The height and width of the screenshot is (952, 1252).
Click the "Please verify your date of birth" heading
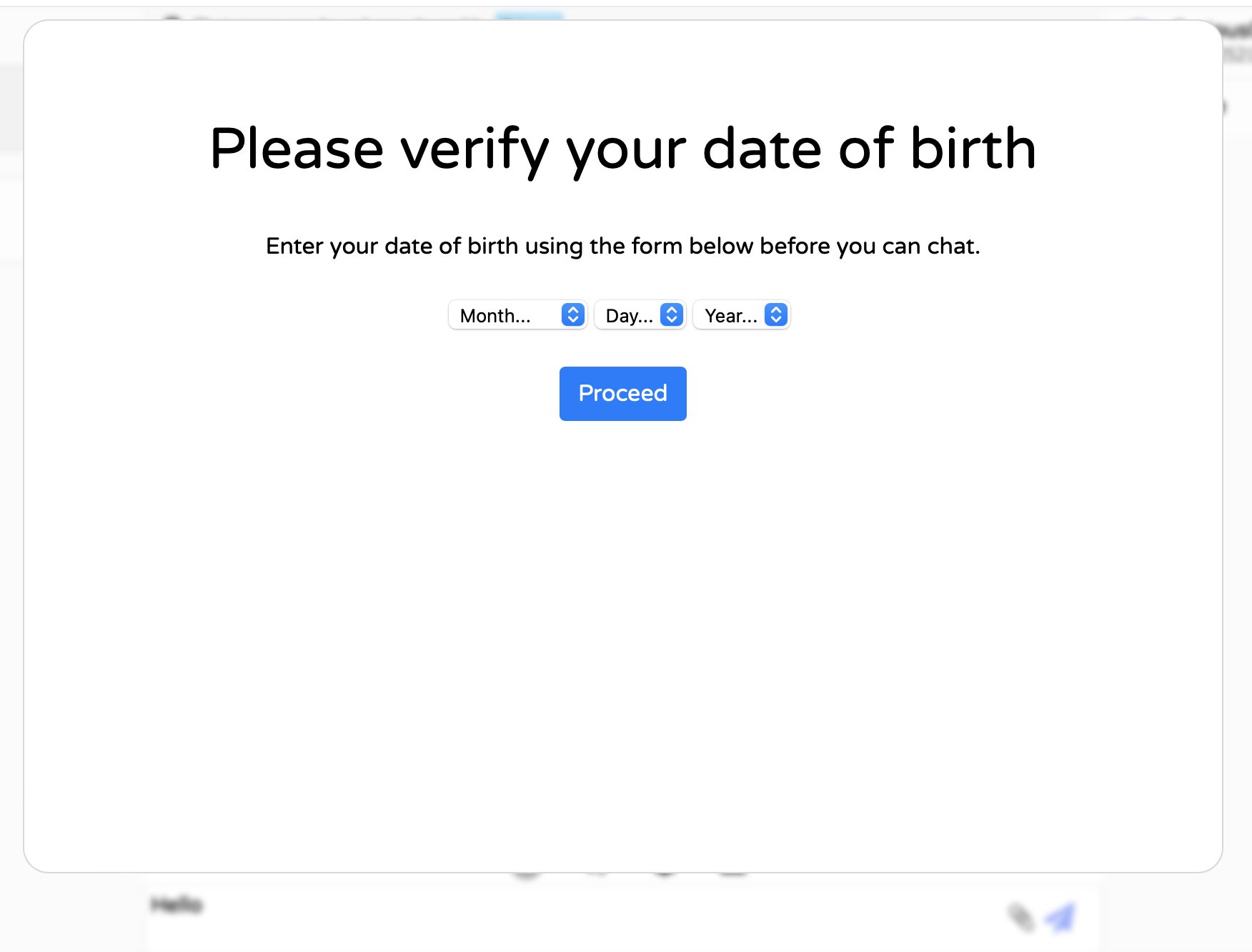pos(622,149)
